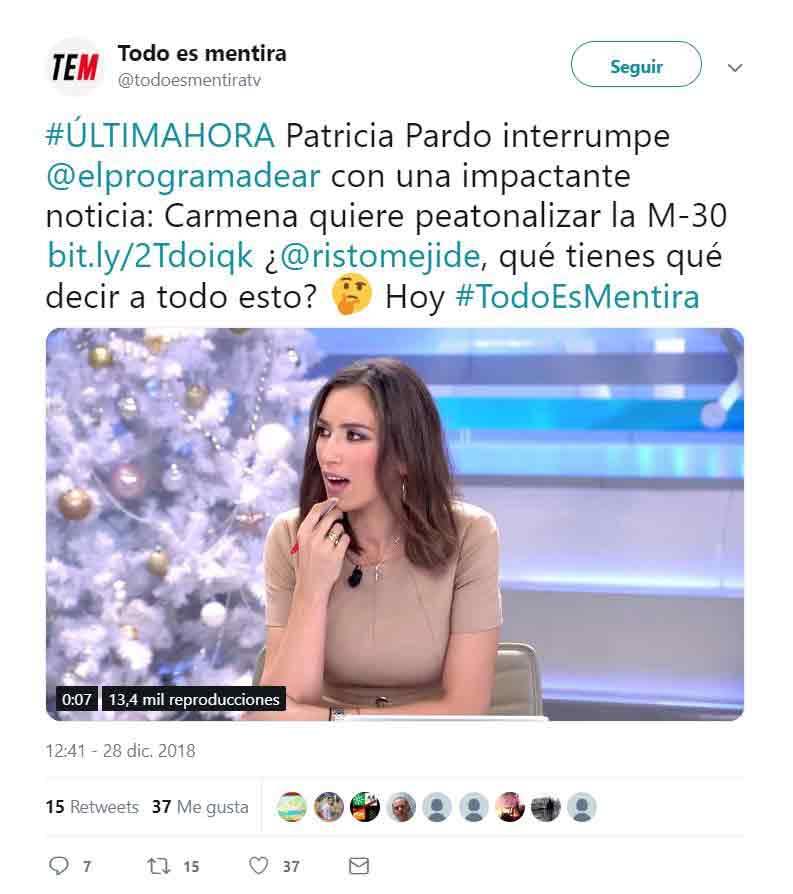Image resolution: width=793 pixels, height=894 pixels.
Task: Open the TEM profile avatar
Action: 75,67
